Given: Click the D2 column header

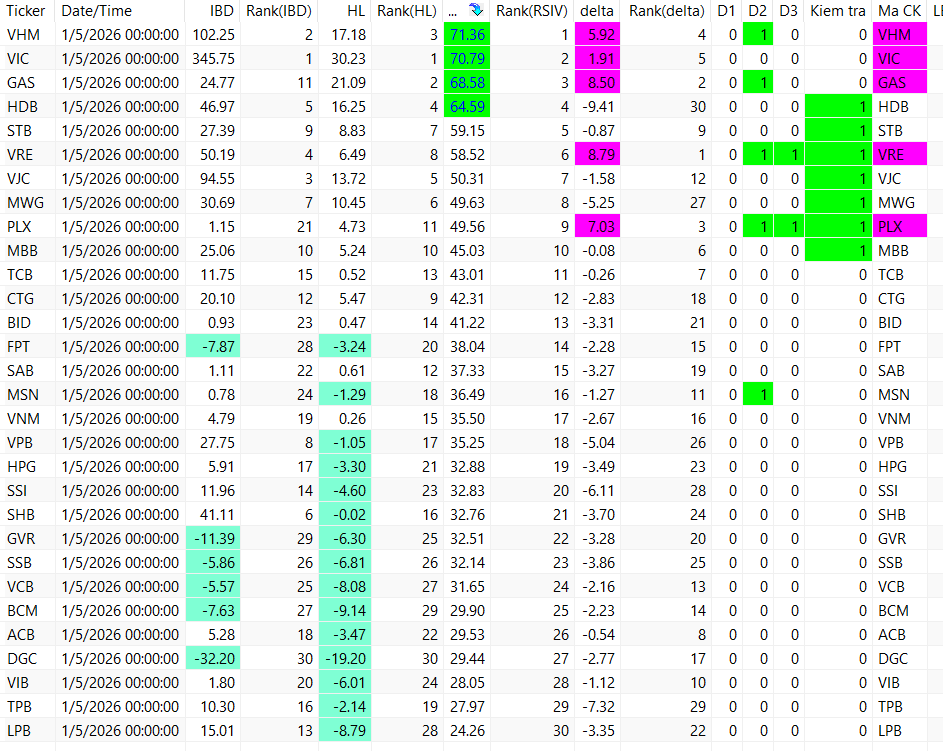Looking at the screenshot, I should pos(758,10).
